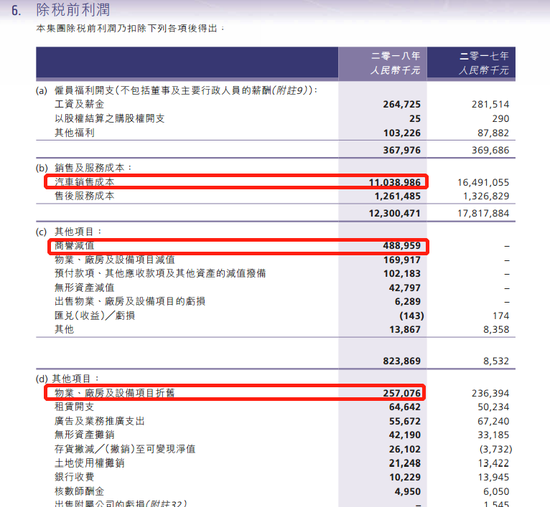Select the value 257,076
The height and width of the screenshot is (507, 550).
coord(402,393)
